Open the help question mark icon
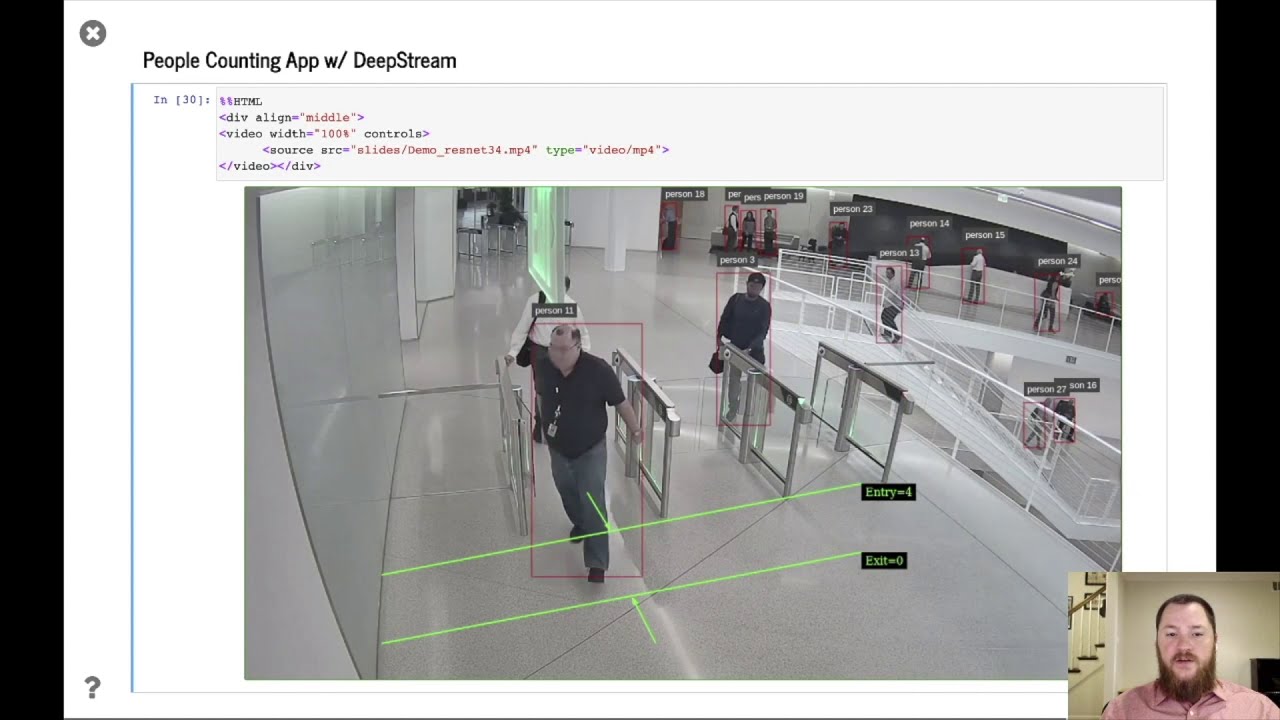The height and width of the screenshot is (720, 1280). click(92, 687)
